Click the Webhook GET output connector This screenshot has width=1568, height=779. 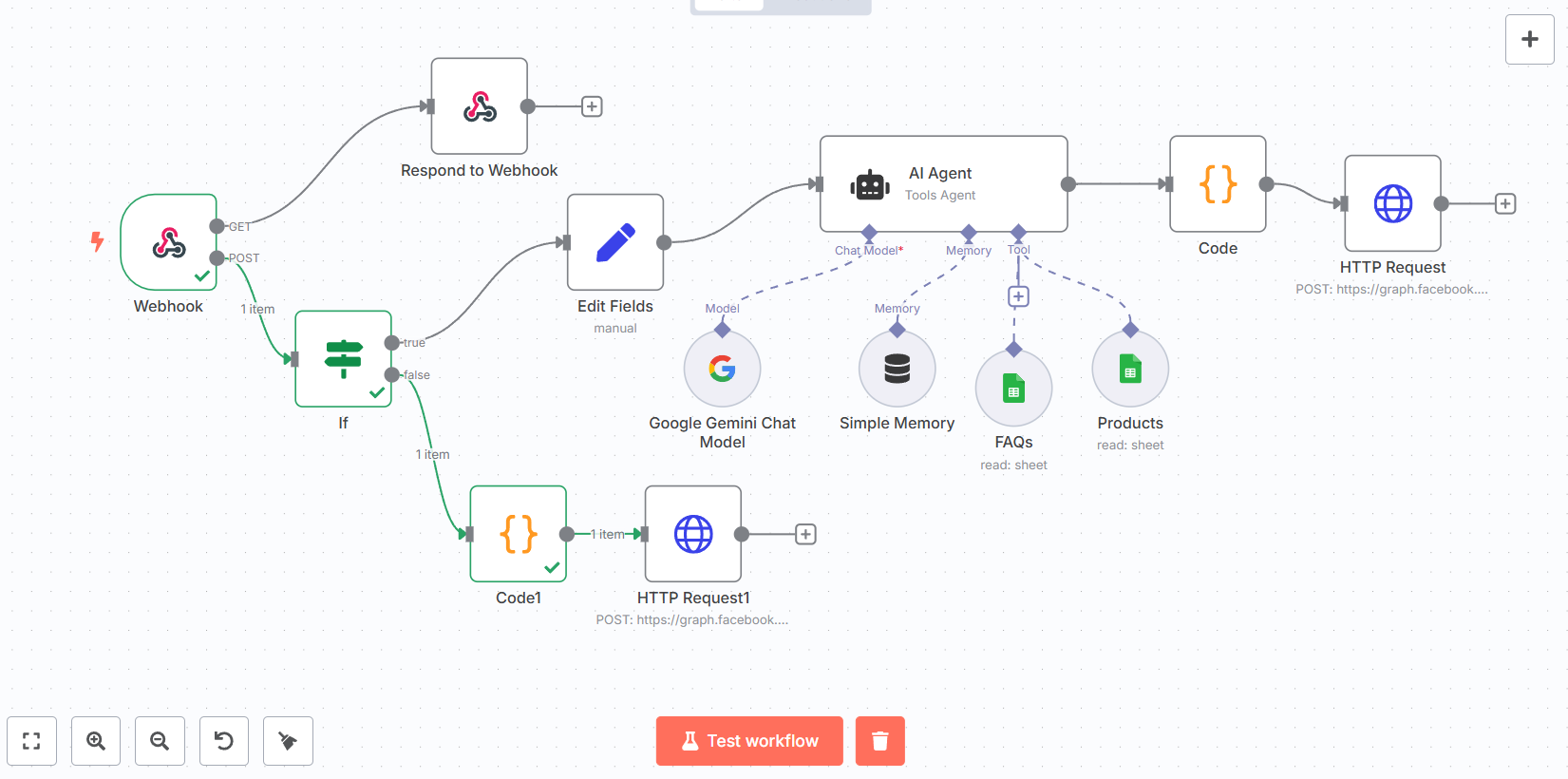click(217, 226)
